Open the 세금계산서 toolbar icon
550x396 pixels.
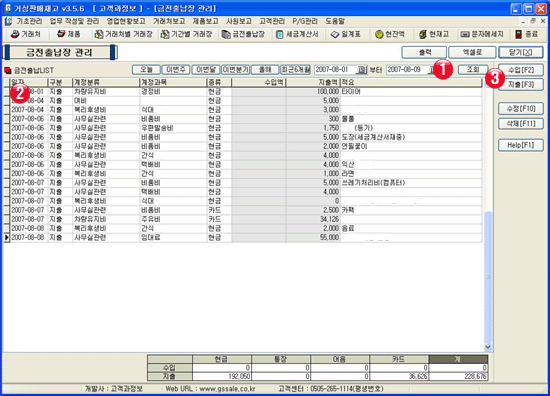tap(297, 34)
